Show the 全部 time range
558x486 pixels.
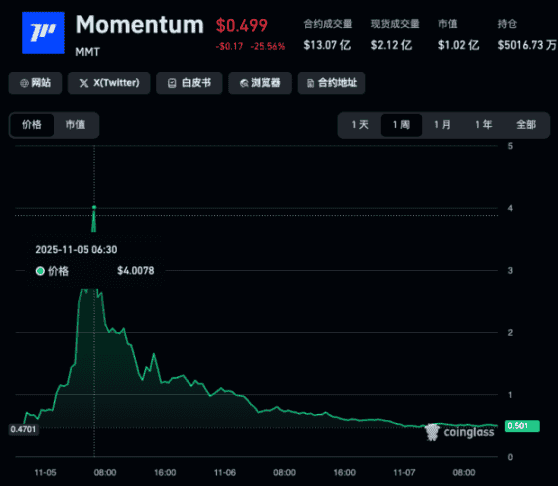coord(526,125)
